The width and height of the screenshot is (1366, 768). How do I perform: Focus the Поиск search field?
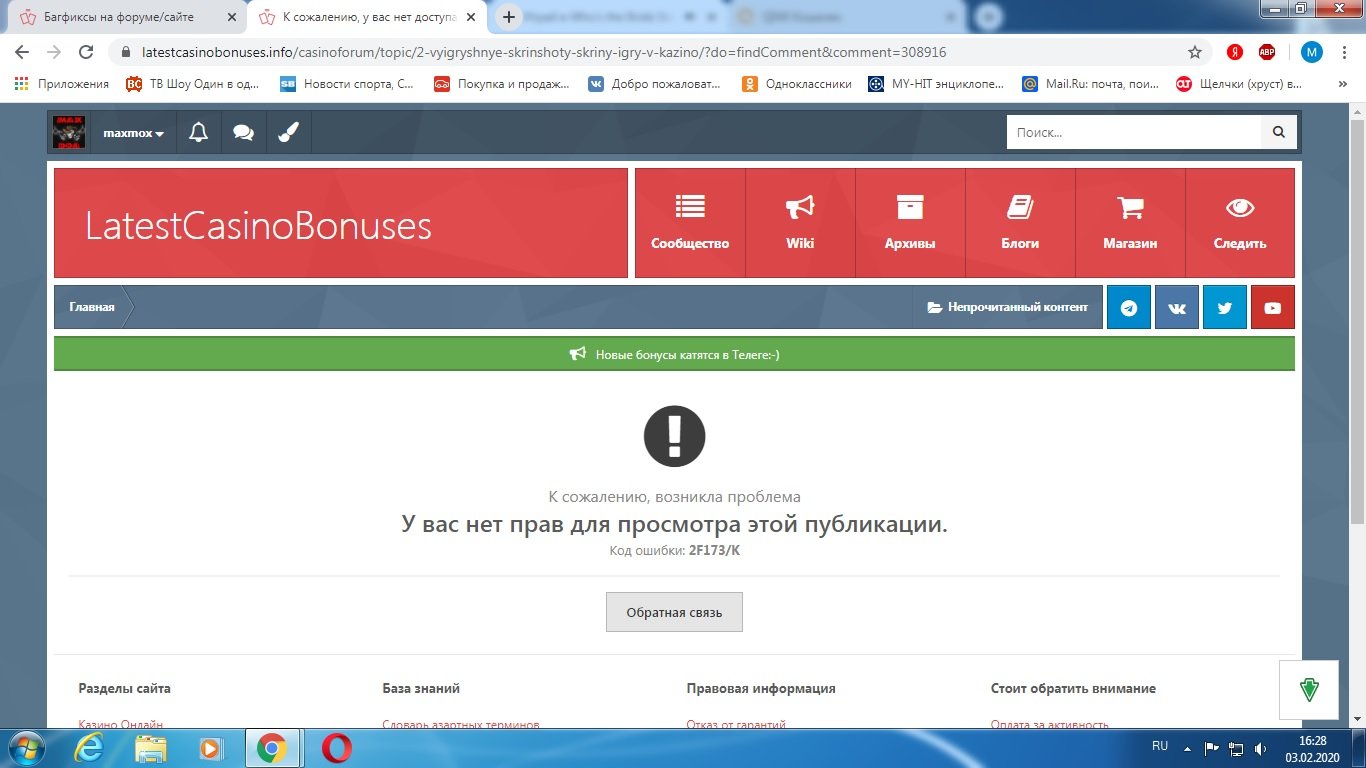point(1133,132)
